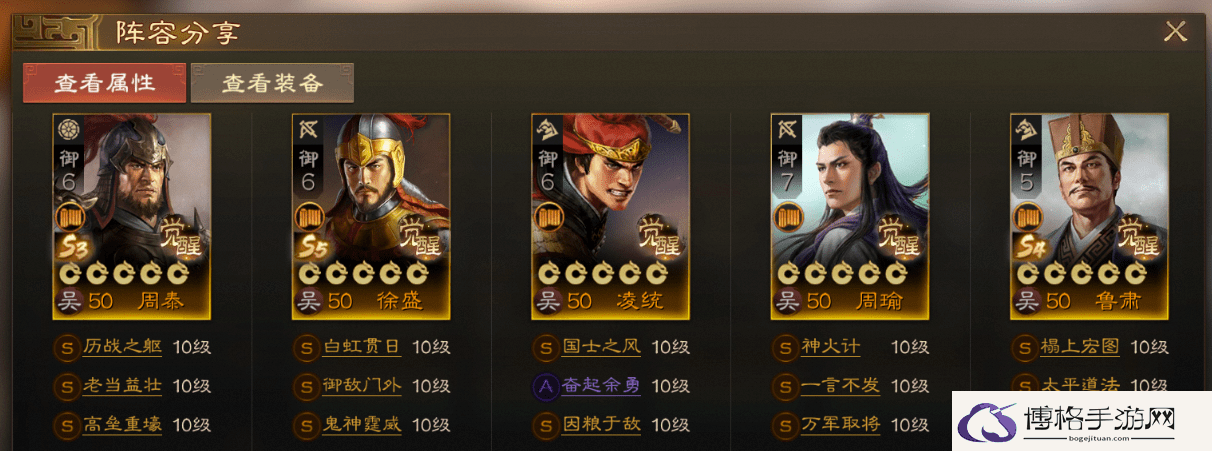Select 鲁肃 hero card
The image size is (1212, 451).
click(x=1089, y=216)
